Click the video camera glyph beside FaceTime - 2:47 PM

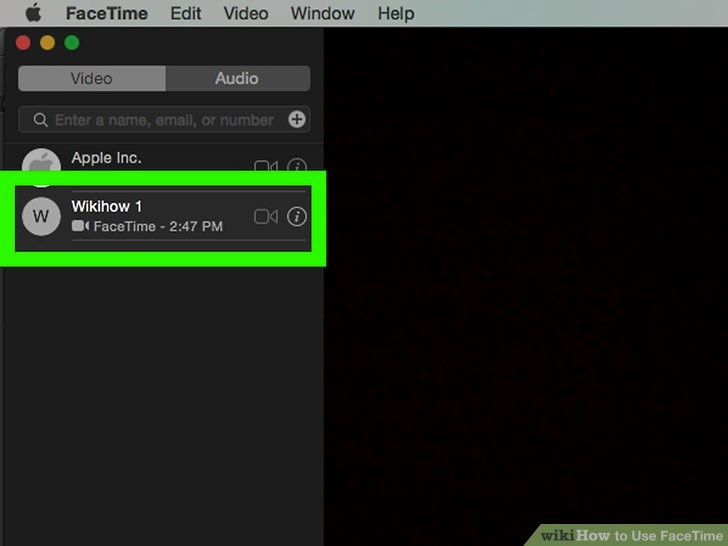click(x=80, y=226)
